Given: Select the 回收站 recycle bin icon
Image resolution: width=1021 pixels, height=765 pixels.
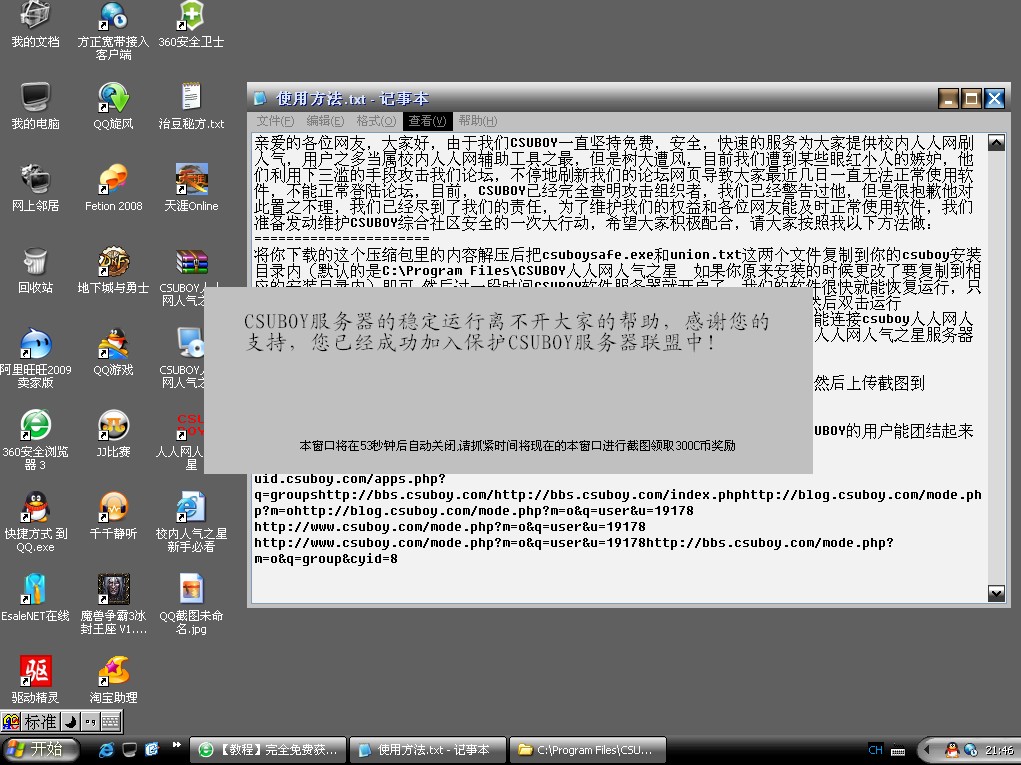Looking at the screenshot, I should click(35, 270).
